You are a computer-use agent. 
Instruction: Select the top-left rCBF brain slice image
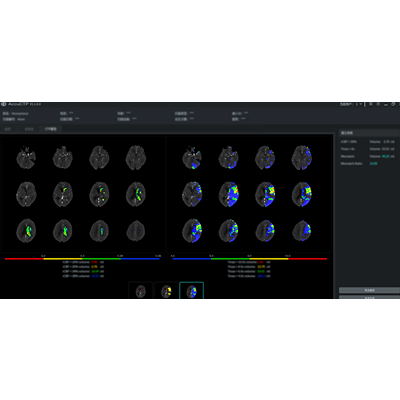coord(26,157)
